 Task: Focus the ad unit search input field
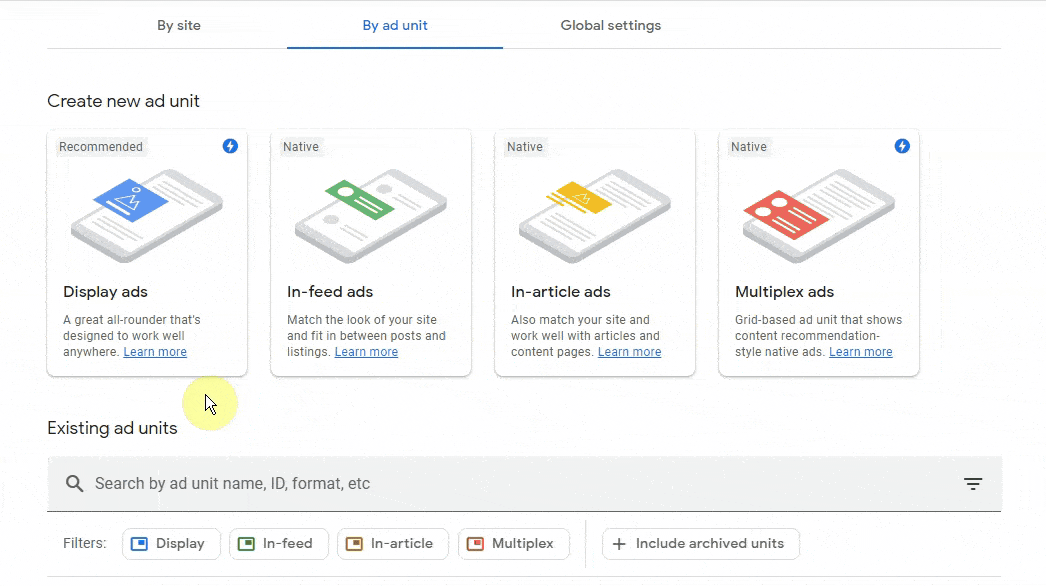500,484
